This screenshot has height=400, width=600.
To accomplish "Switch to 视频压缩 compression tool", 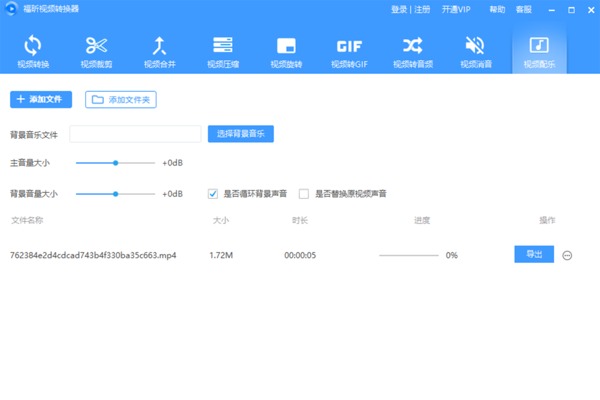I will (222, 52).
